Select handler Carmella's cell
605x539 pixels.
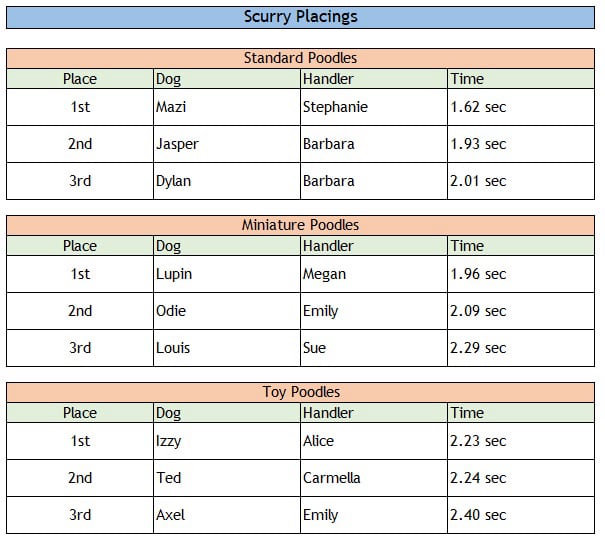click(373, 478)
